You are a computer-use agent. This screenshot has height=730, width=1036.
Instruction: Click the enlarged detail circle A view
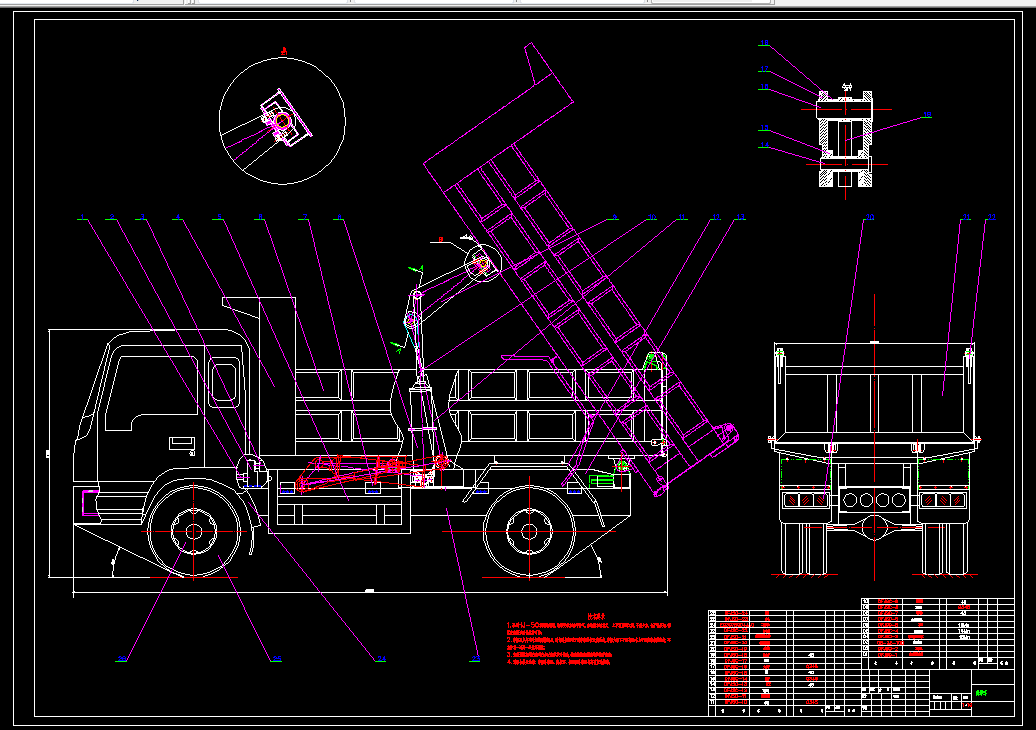pyautogui.click(x=282, y=121)
